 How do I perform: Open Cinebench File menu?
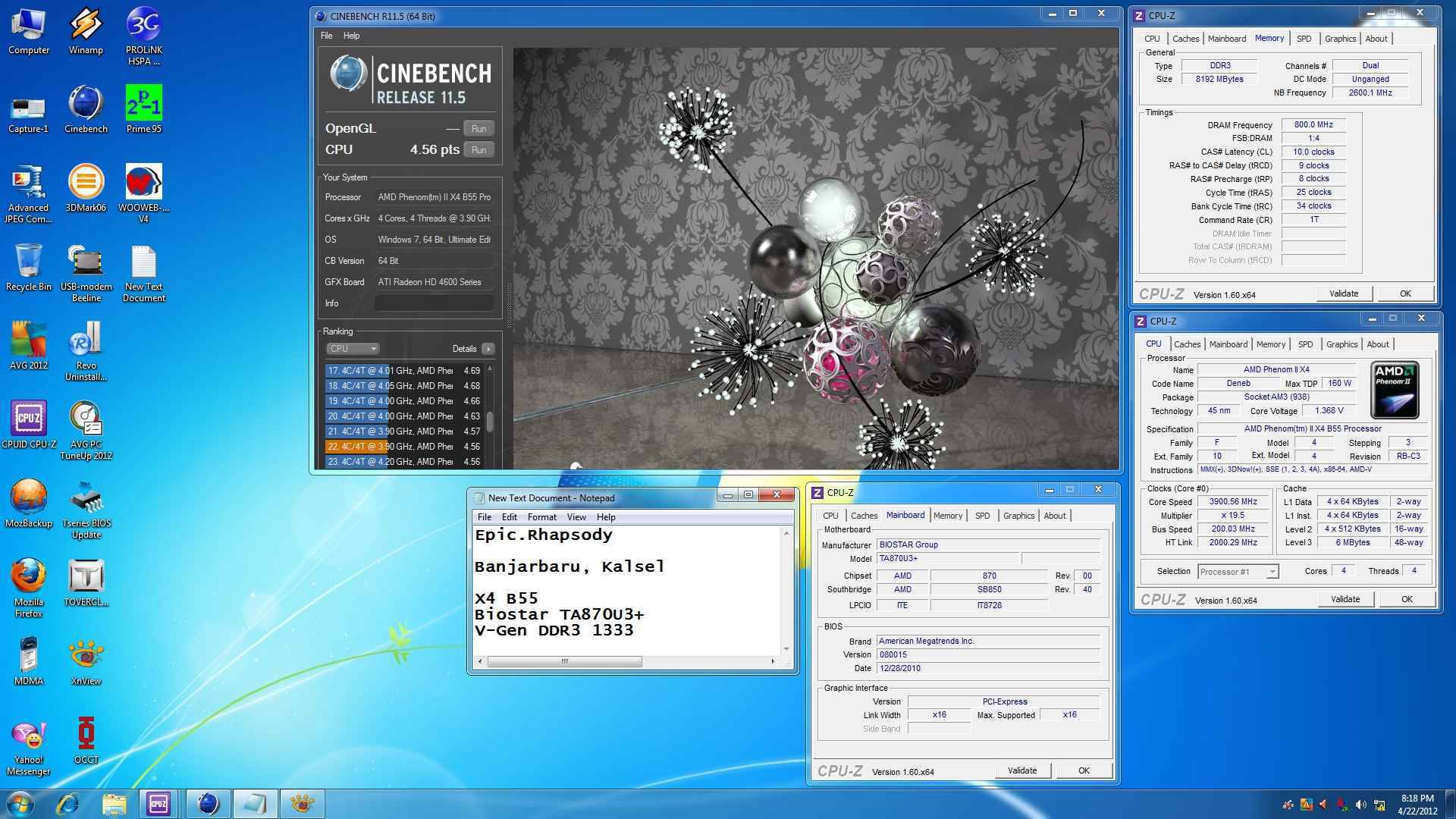(326, 36)
